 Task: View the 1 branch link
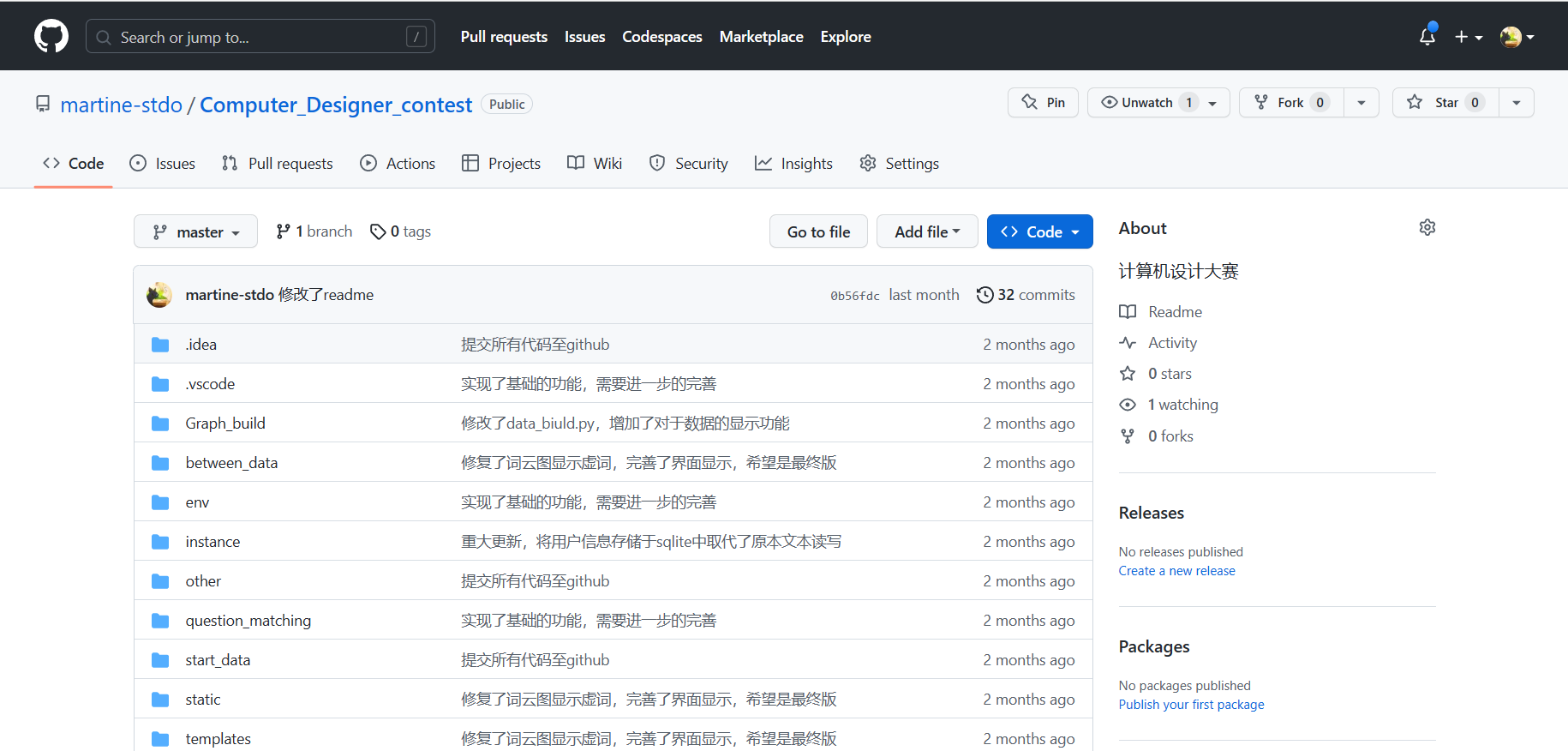314,231
